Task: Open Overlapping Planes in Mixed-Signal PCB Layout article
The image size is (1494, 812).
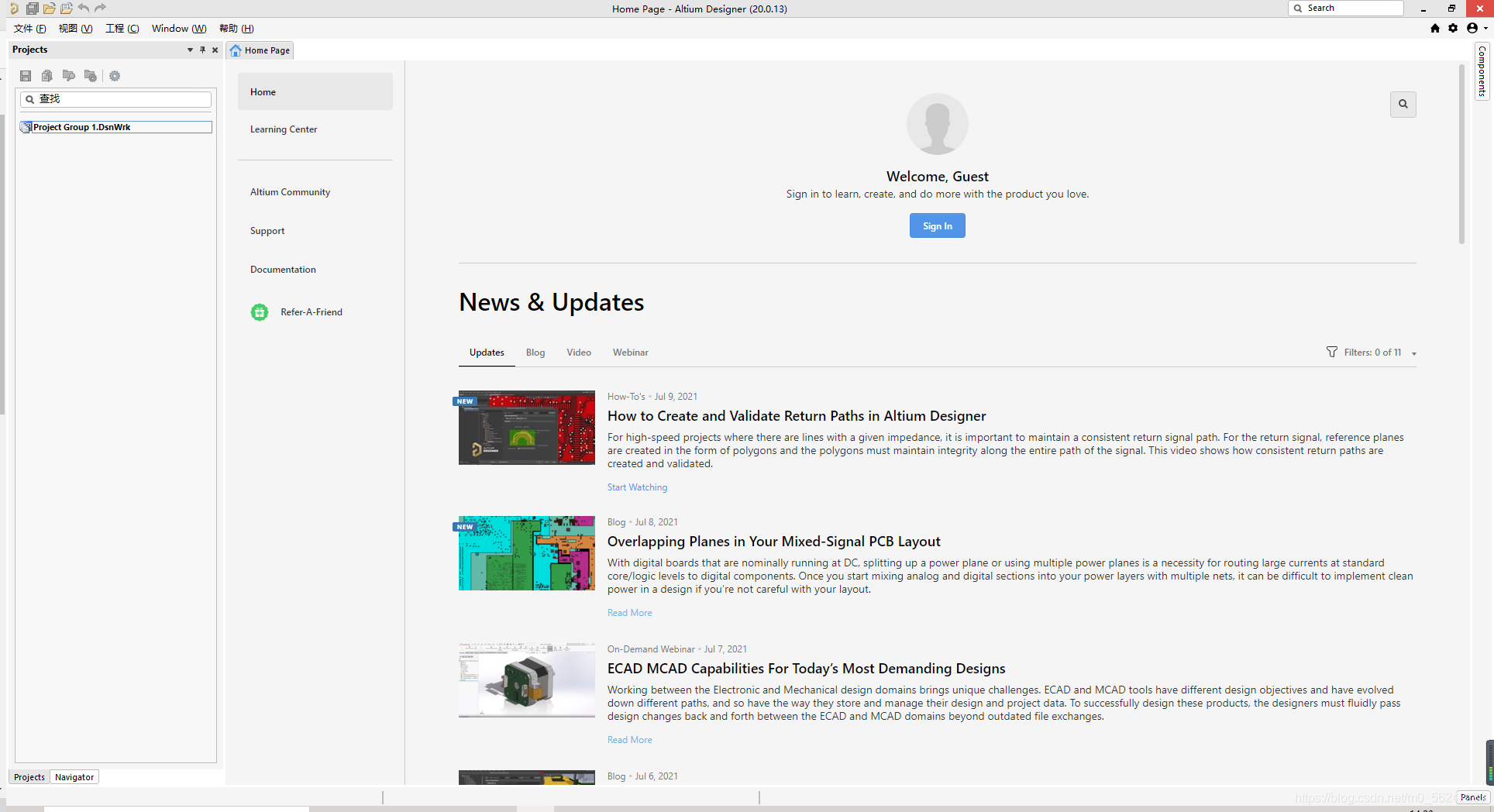Action: (x=774, y=542)
